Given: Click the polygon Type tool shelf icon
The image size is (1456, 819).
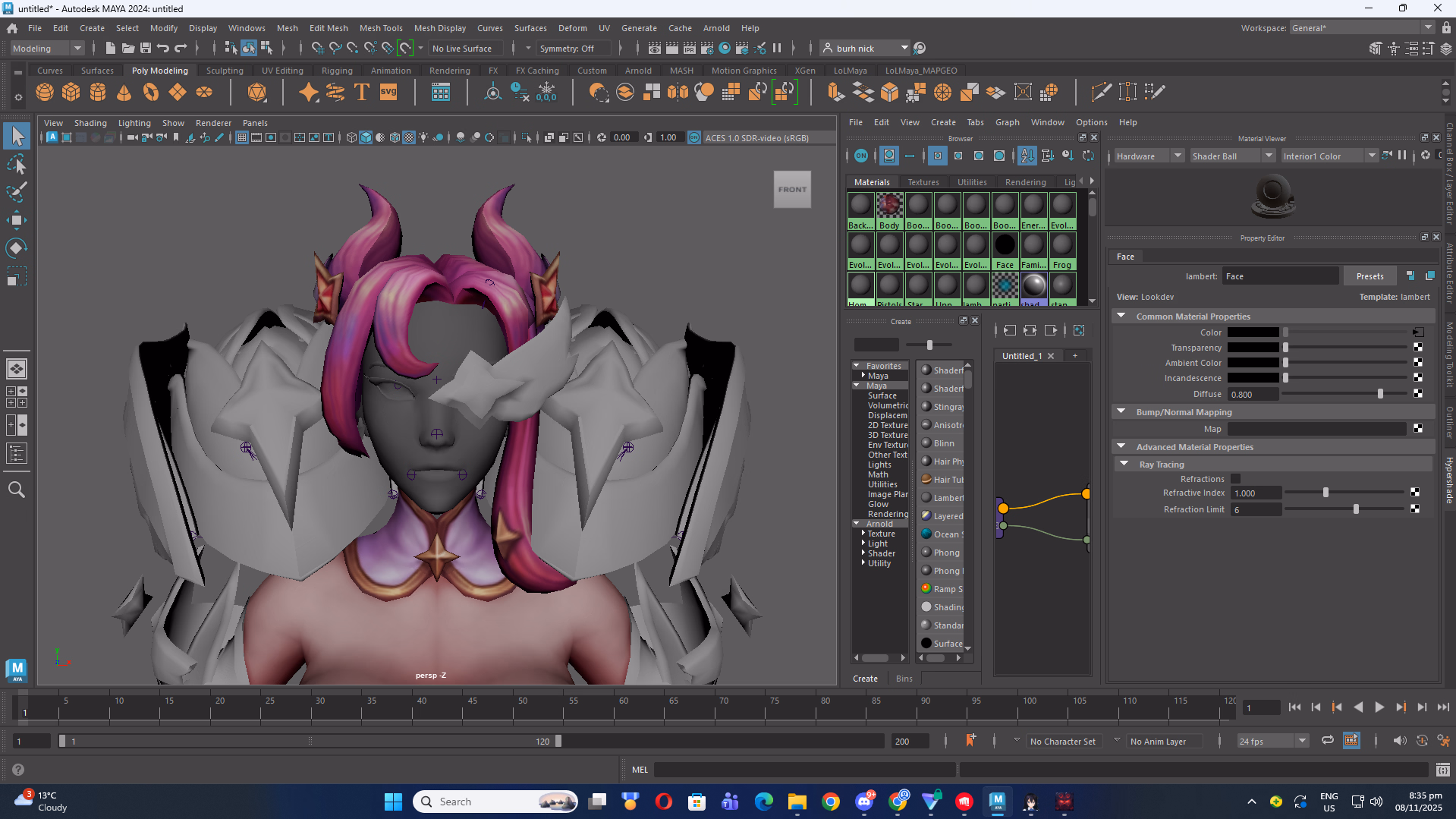Looking at the screenshot, I should point(362,93).
